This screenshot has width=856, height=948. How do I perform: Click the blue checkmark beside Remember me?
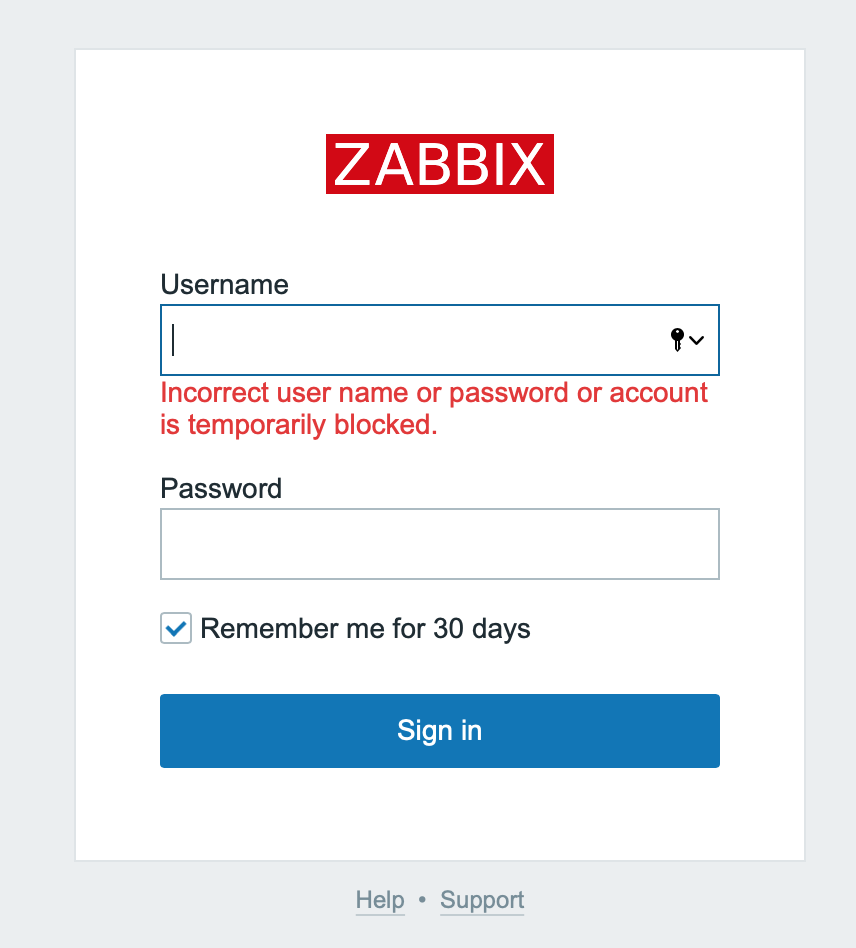click(176, 629)
